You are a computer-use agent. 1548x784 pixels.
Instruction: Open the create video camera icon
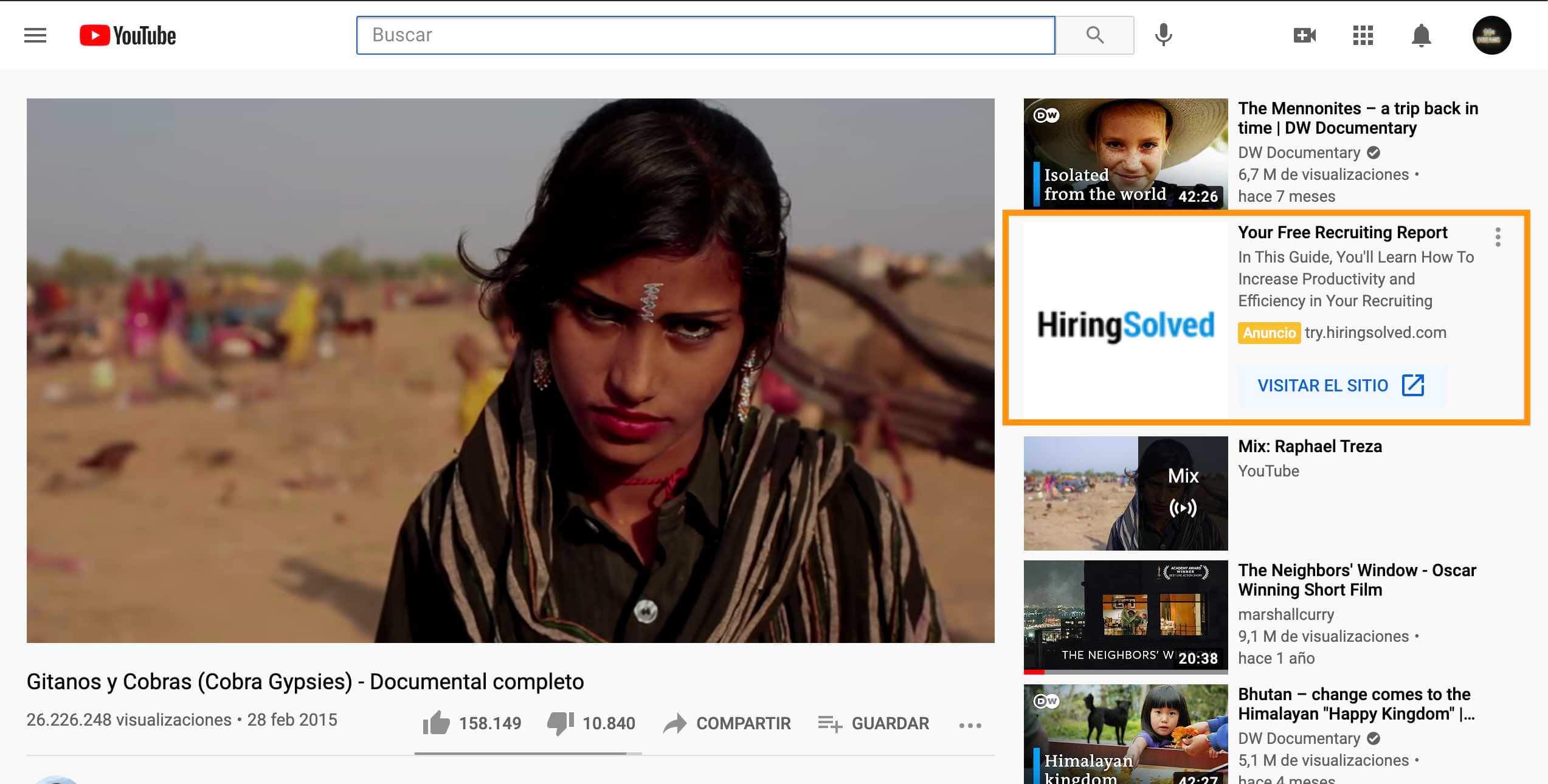click(x=1305, y=35)
